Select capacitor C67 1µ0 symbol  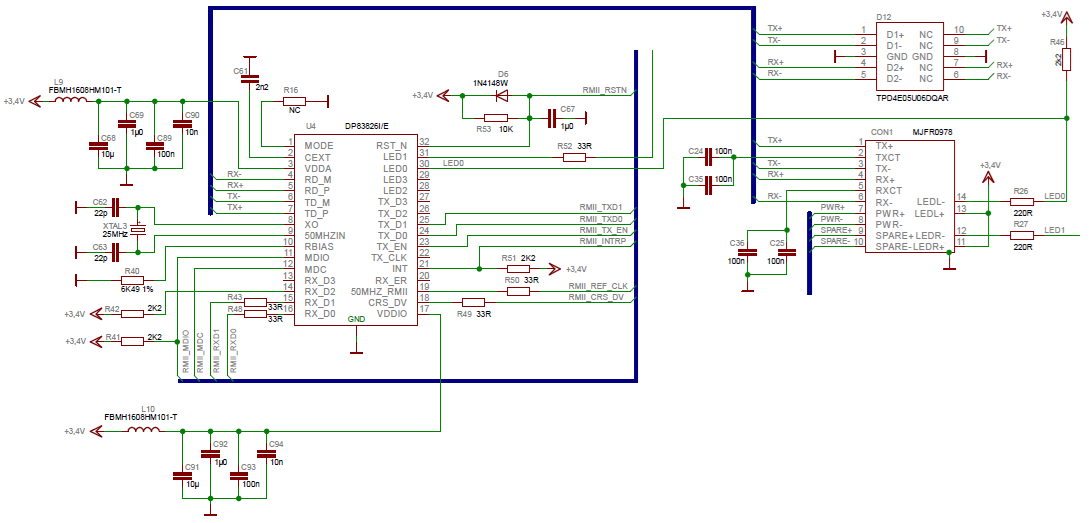[553, 119]
